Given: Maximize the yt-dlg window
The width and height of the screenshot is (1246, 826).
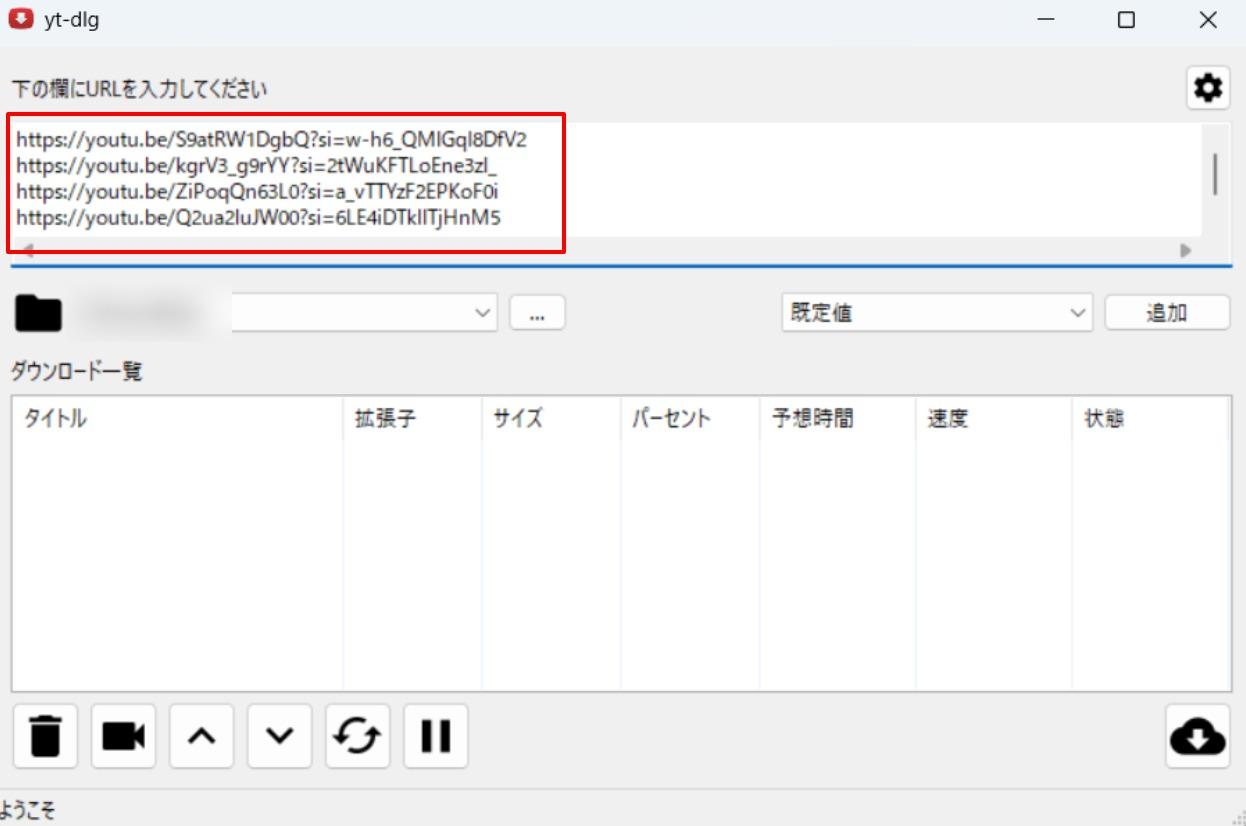Looking at the screenshot, I should [1126, 20].
